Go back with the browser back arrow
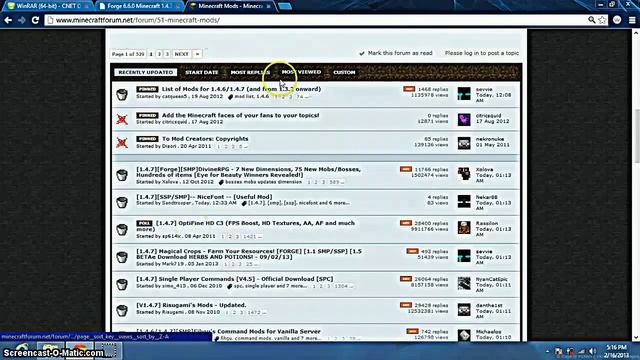Viewport: 640px width, 360px height. pyautogui.click(x=8, y=20)
